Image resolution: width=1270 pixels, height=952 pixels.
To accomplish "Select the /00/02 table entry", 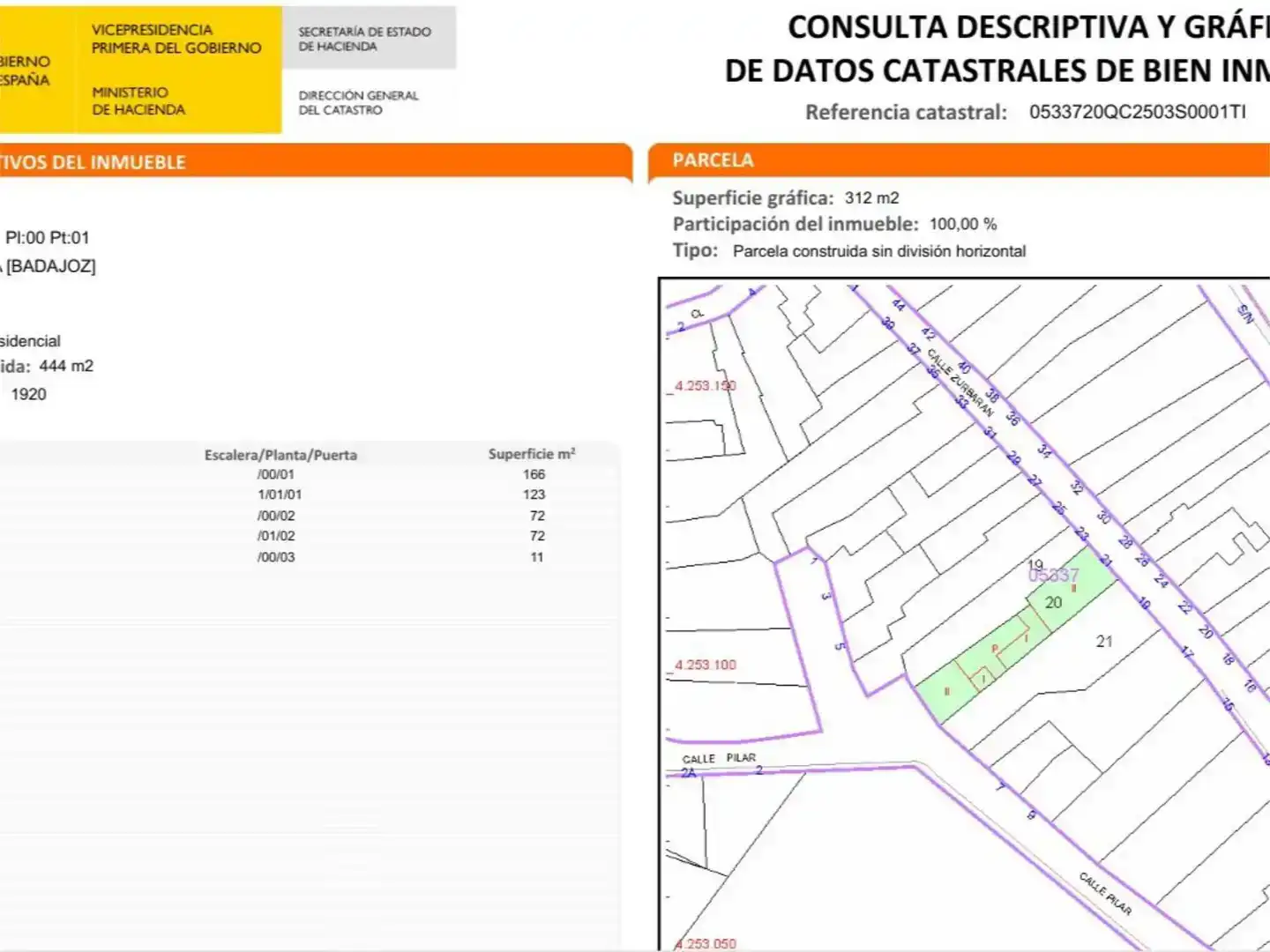I will click(x=276, y=516).
